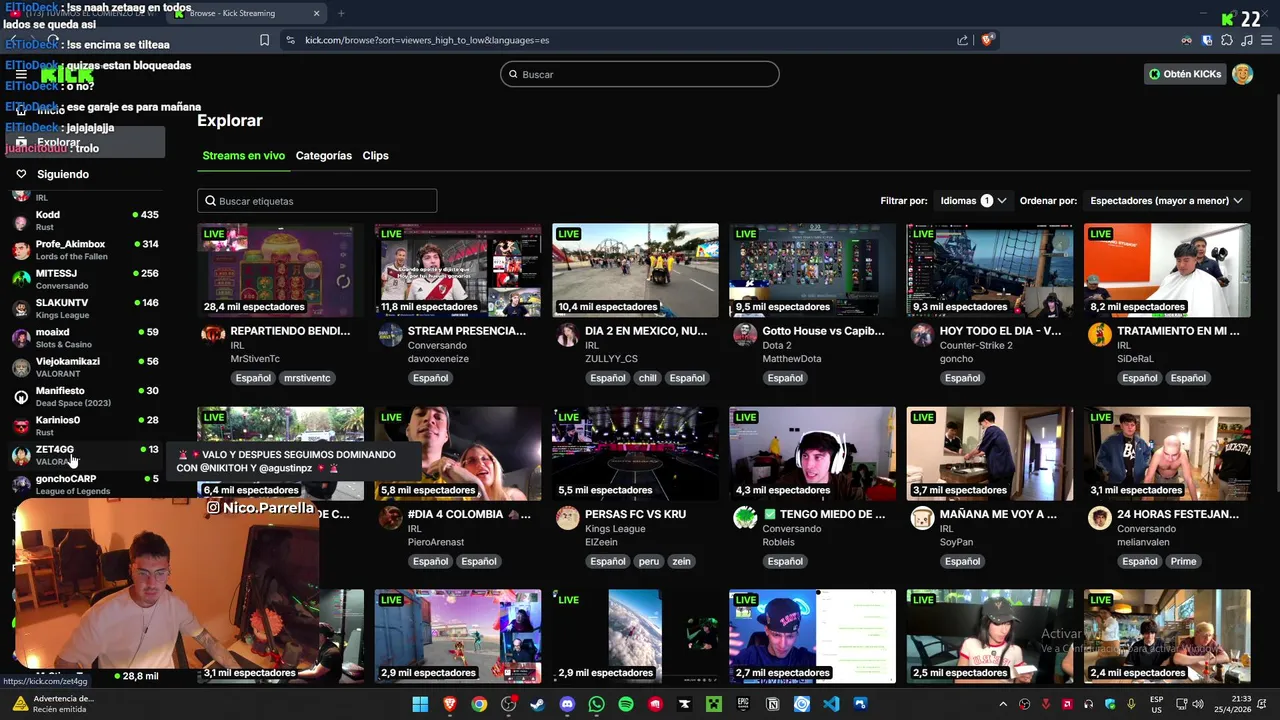Click the MrStivenTc channel name
1280x720 pixels.
(255, 359)
